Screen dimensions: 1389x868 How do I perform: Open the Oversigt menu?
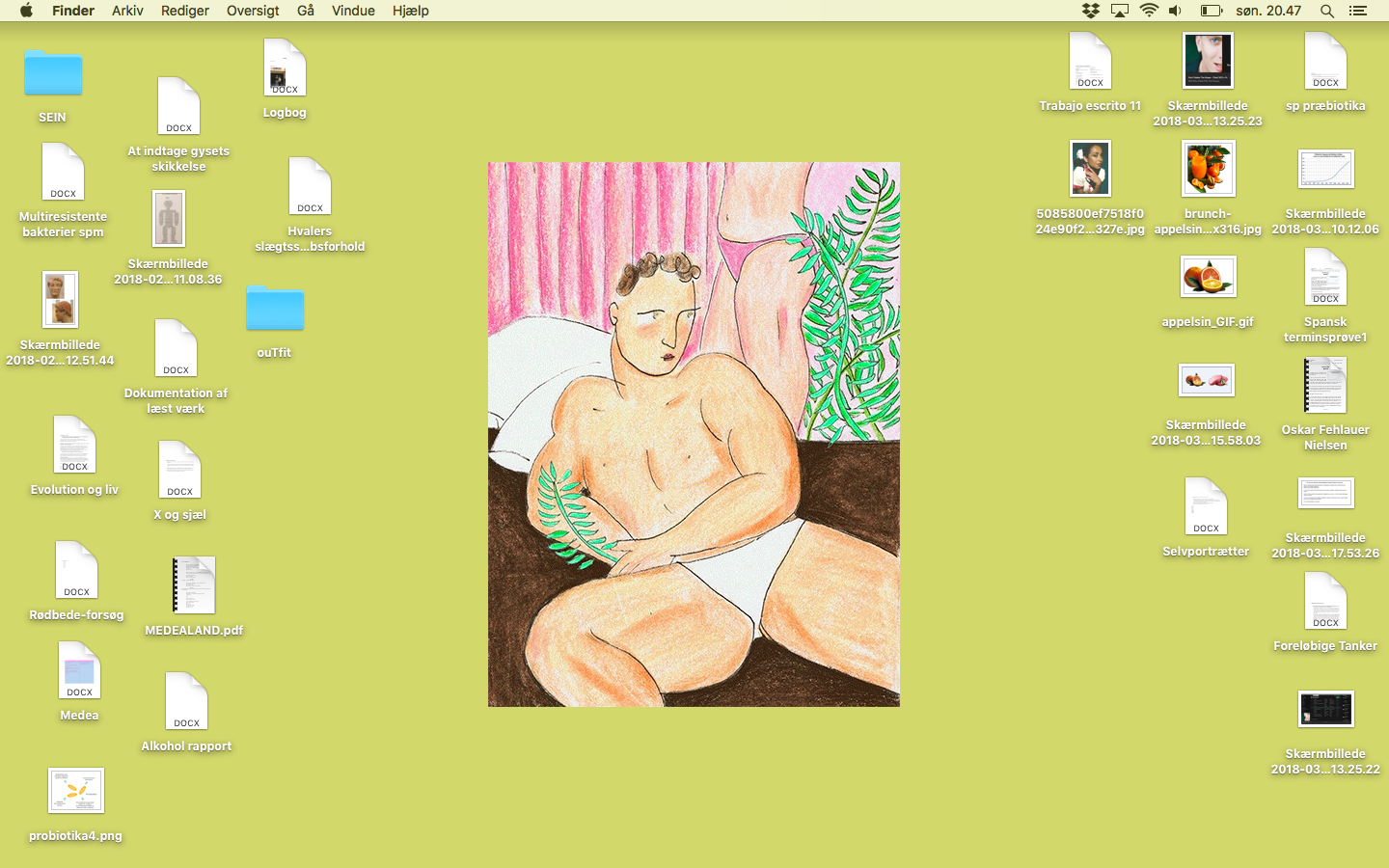pyautogui.click(x=253, y=11)
